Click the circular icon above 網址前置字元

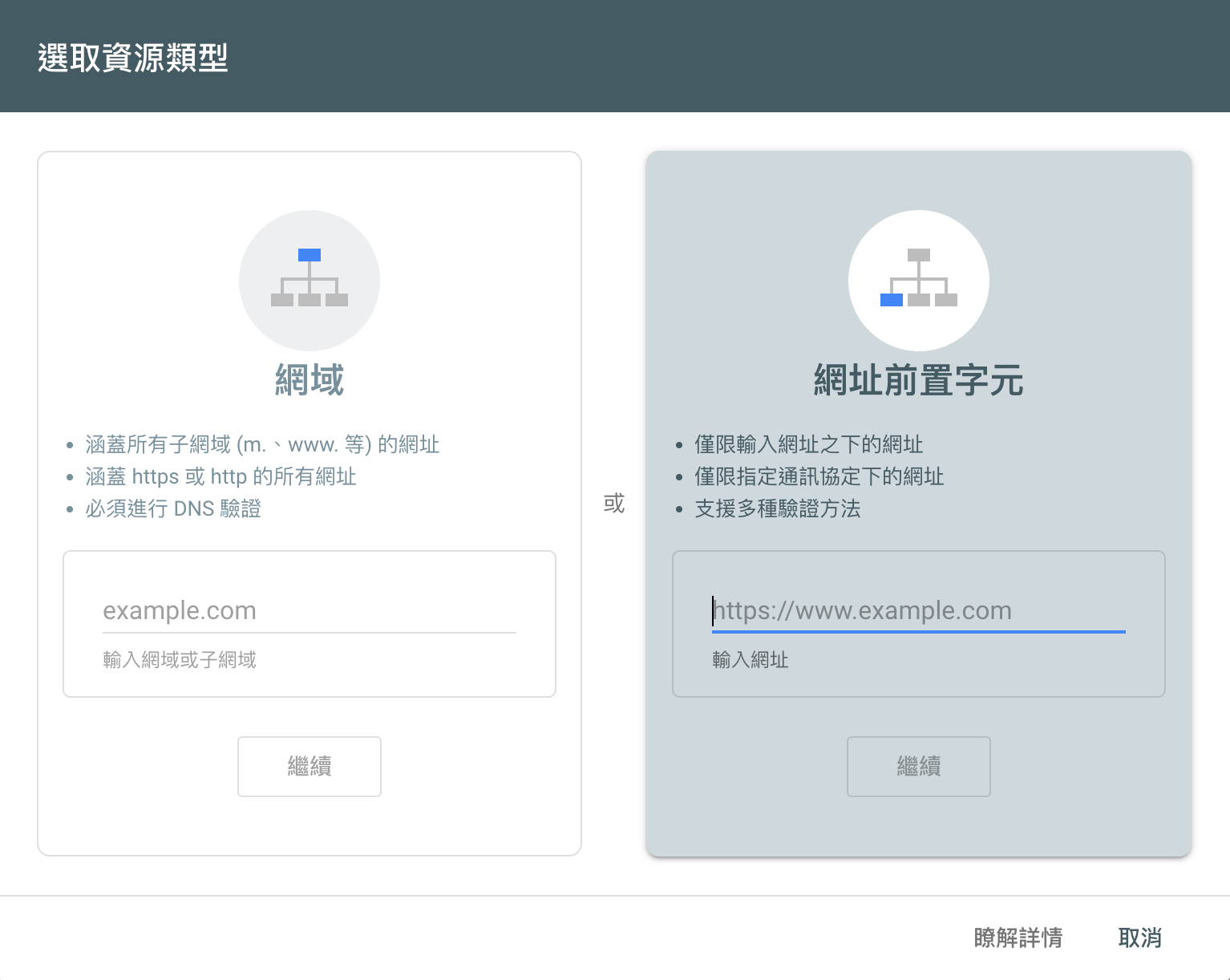click(919, 280)
